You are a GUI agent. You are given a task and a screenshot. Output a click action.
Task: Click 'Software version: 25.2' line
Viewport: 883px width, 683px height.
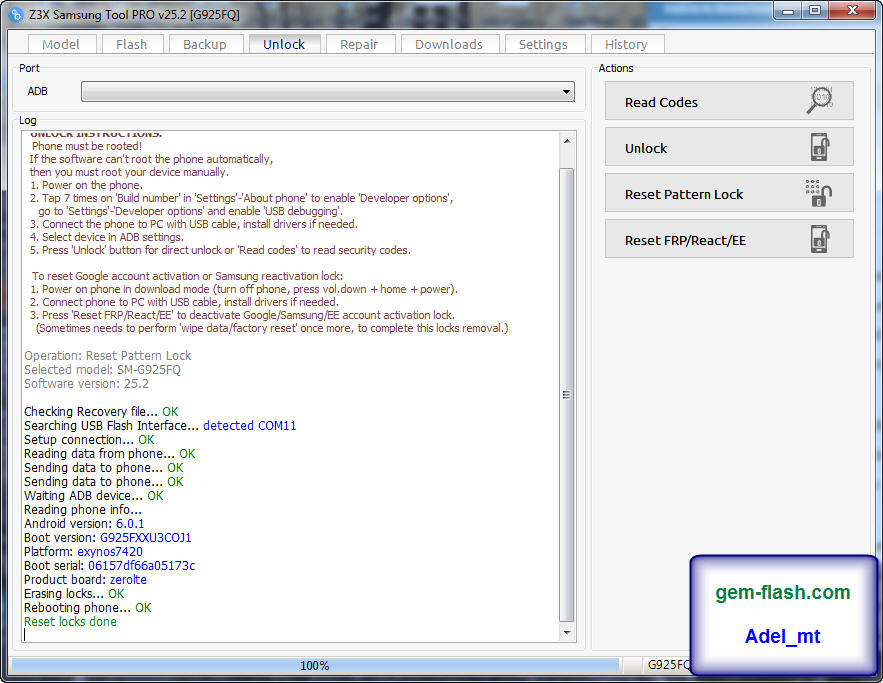click(x=86, y=384)
